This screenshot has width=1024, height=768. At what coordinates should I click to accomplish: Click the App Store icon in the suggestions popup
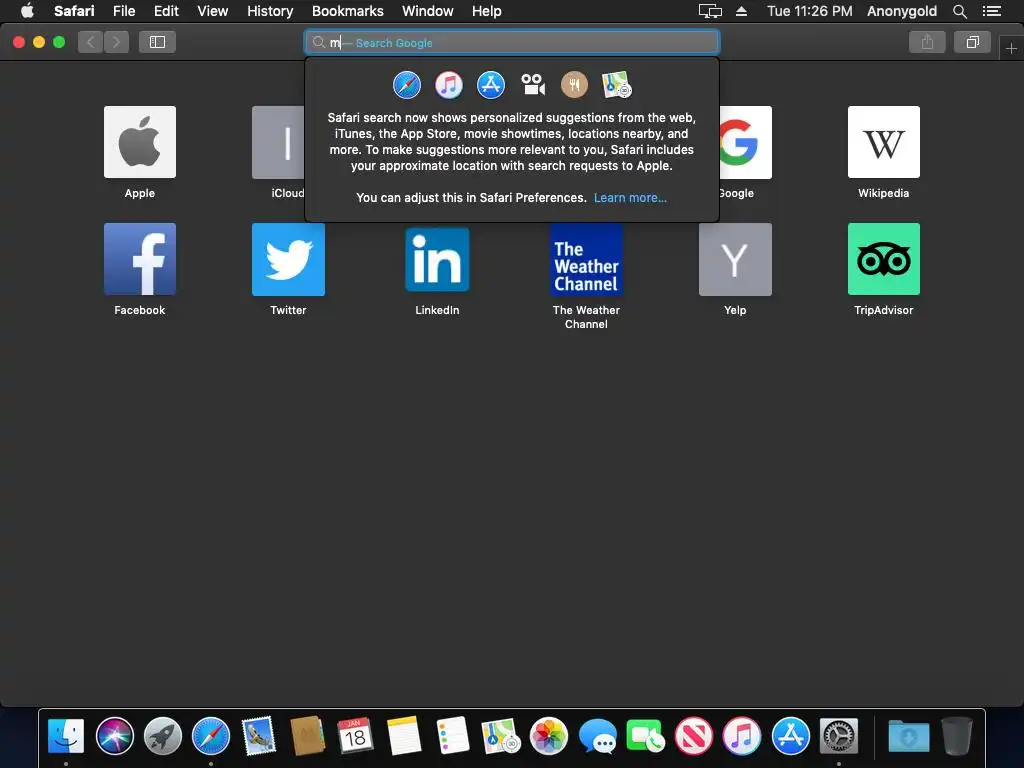click(490, 85)
